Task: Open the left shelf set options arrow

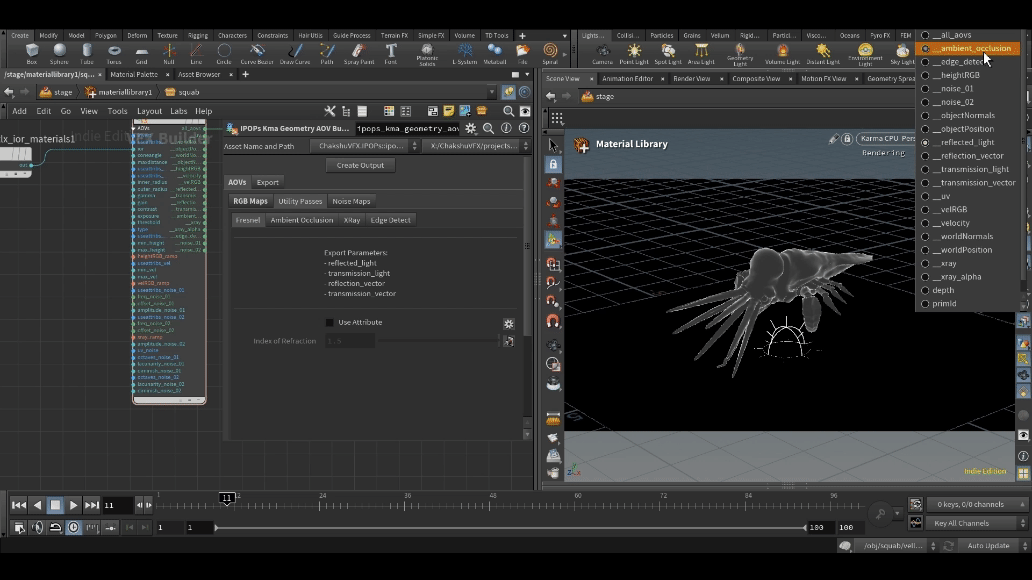Action: point(565,36)
